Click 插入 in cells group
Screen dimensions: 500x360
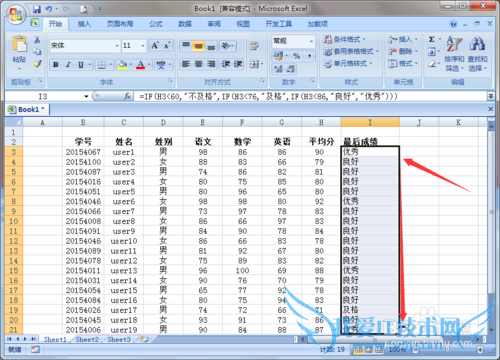pos(402,39)
